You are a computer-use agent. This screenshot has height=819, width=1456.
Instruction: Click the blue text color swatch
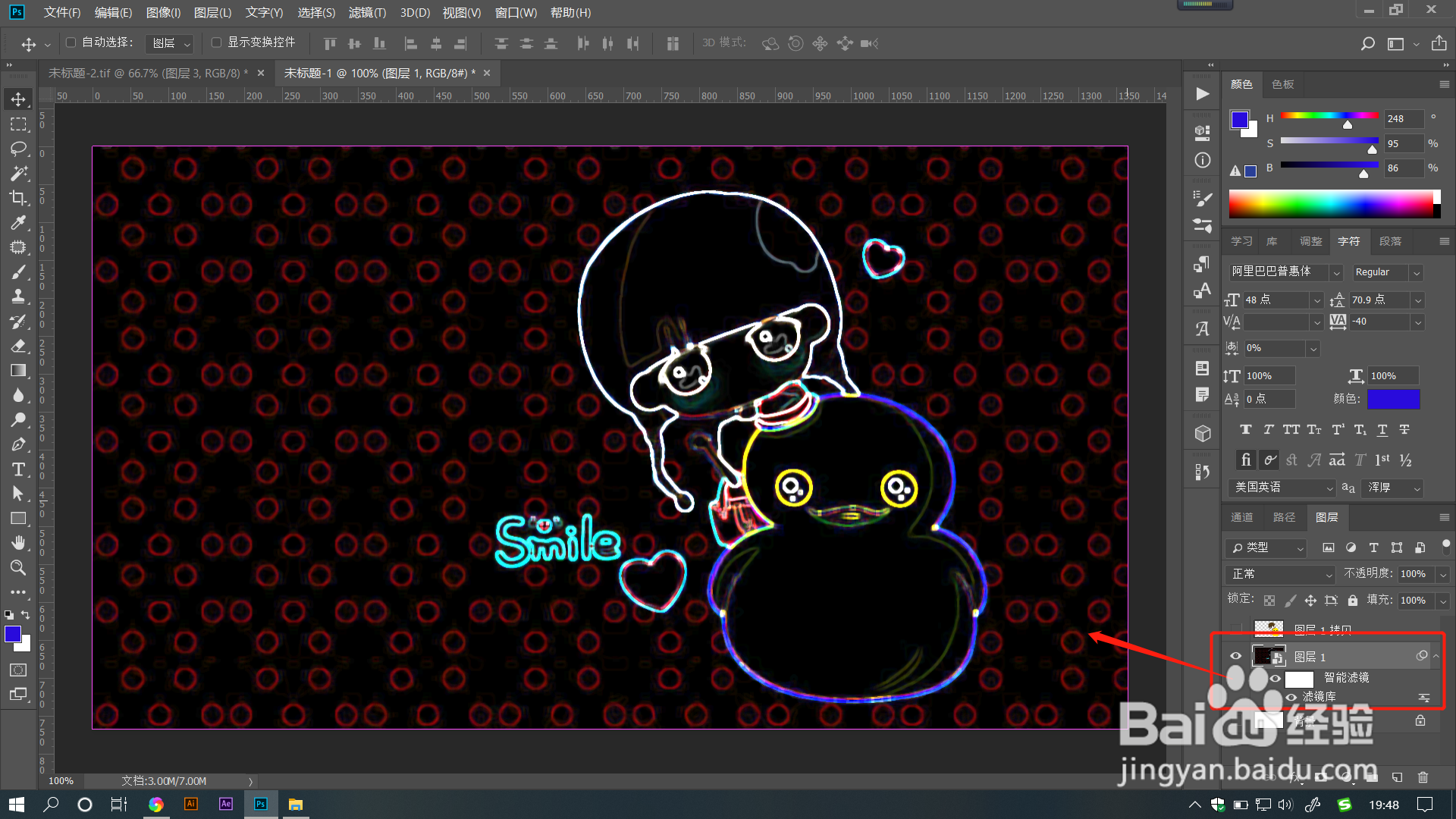coord(1393,399)
